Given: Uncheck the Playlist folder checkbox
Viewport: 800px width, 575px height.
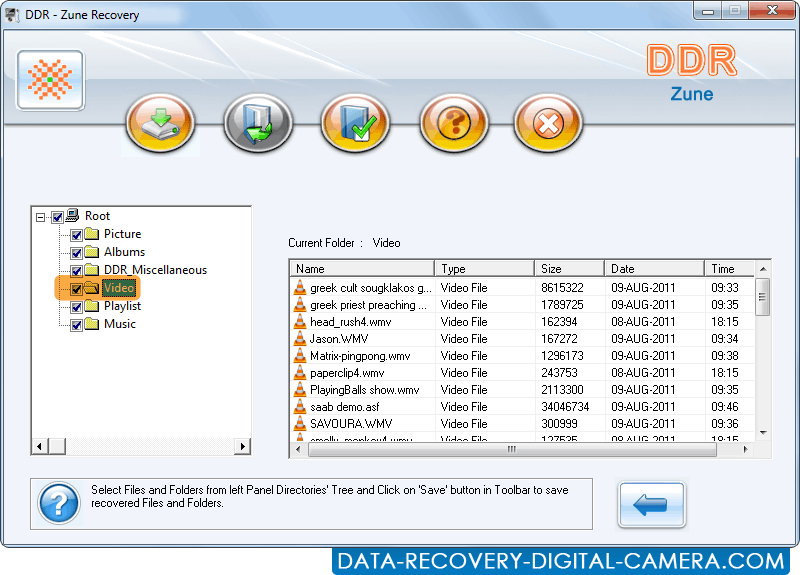Looking at the screenshot, I should coord(77,307).
